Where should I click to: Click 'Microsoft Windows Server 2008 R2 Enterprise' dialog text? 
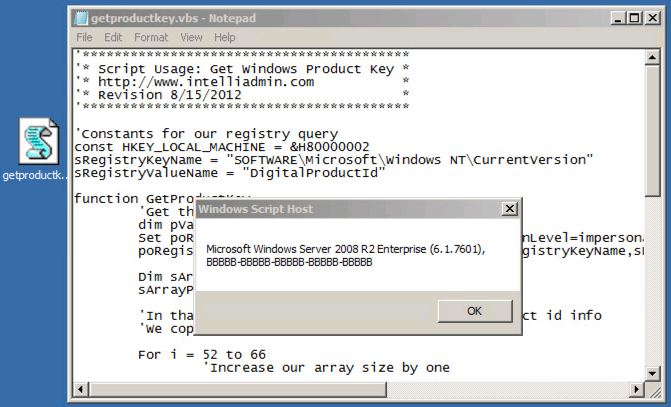(316, 249)
